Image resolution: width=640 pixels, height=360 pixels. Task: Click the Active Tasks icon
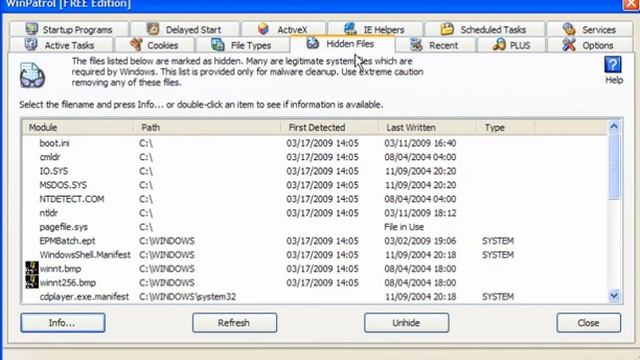click(x=31, y=44)
